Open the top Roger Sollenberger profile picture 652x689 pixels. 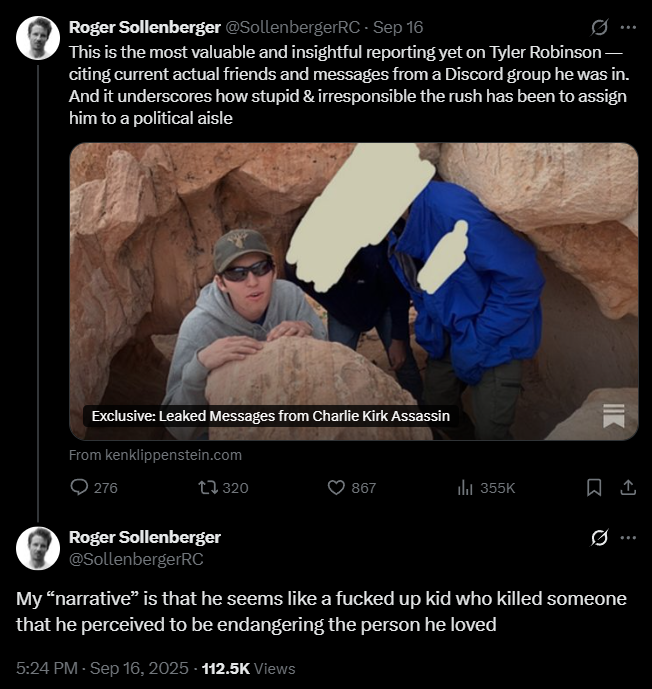(38, 38)
